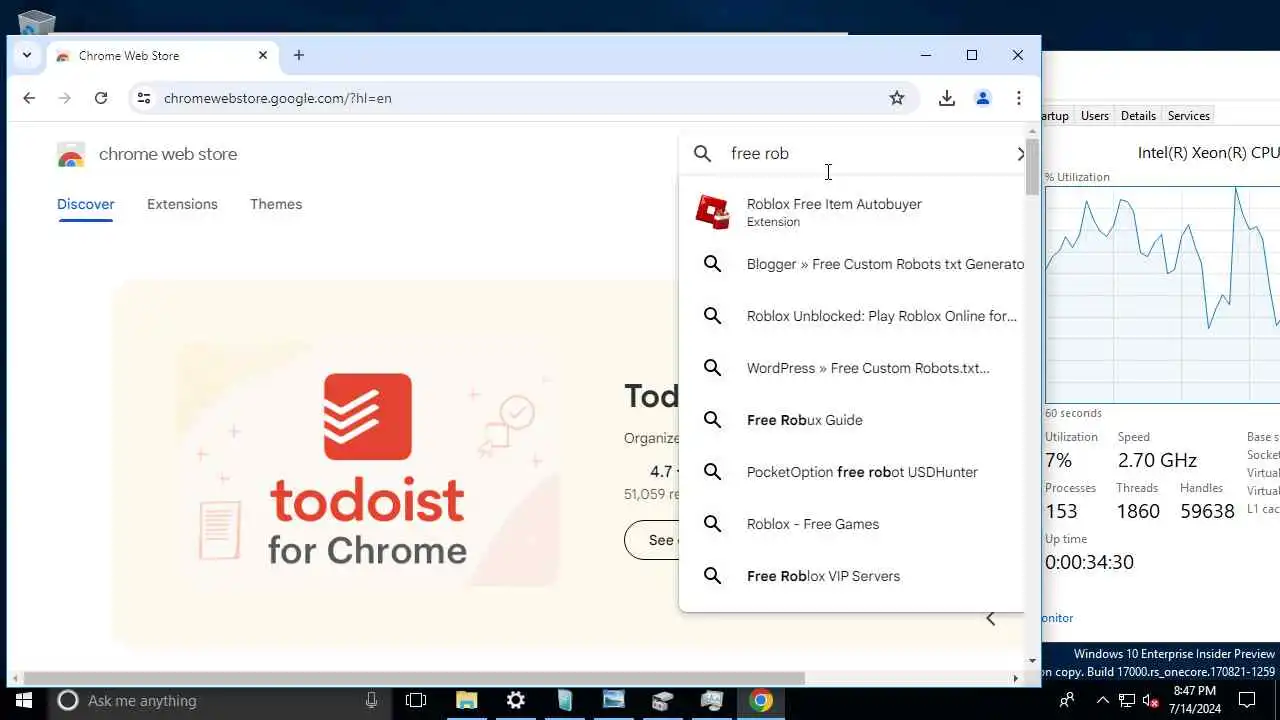Open Chrome downloads icon
Image resolution: width=1280 pixels, height=720 pixels.
(947, 98)
